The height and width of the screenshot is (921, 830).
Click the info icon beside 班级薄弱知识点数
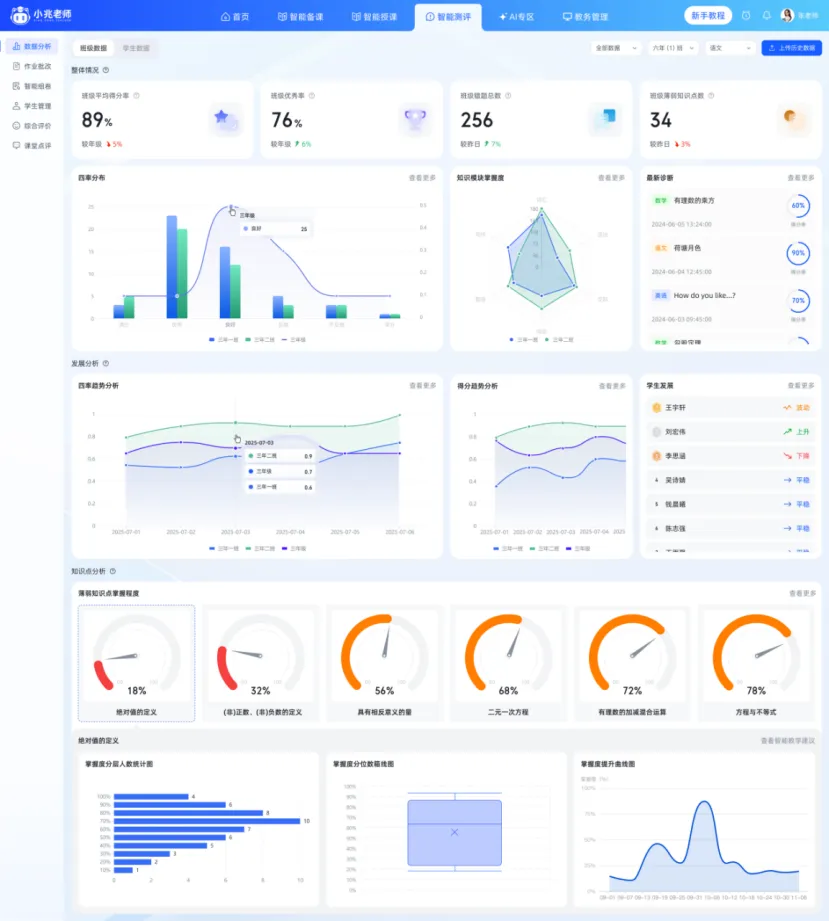(711, 96)
